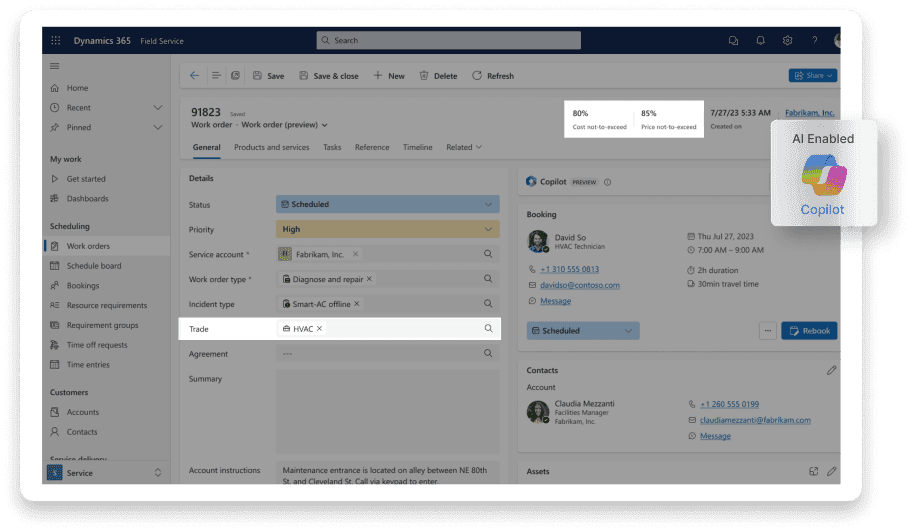913x531 pixels.
Task: Click the Refresh command
Action: (x=492, y=76)
